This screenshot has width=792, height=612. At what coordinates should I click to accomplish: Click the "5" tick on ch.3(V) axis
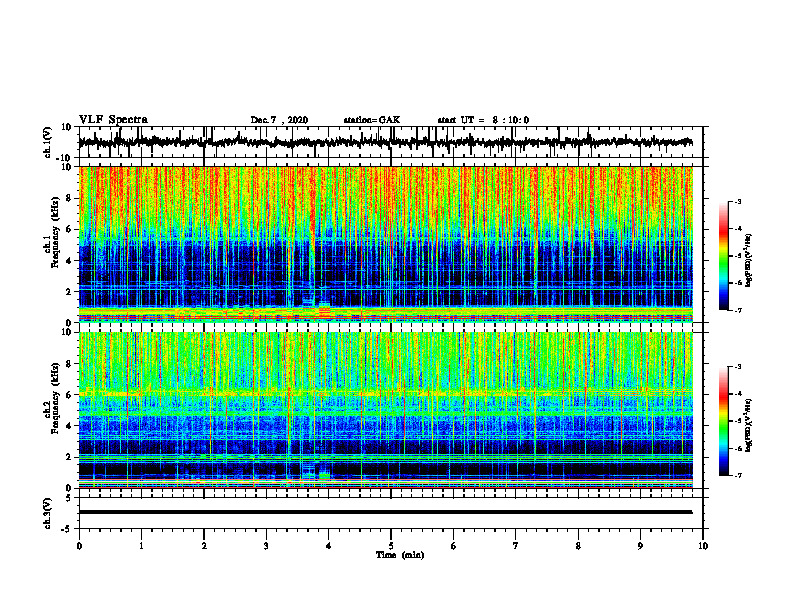pos(70,498)
